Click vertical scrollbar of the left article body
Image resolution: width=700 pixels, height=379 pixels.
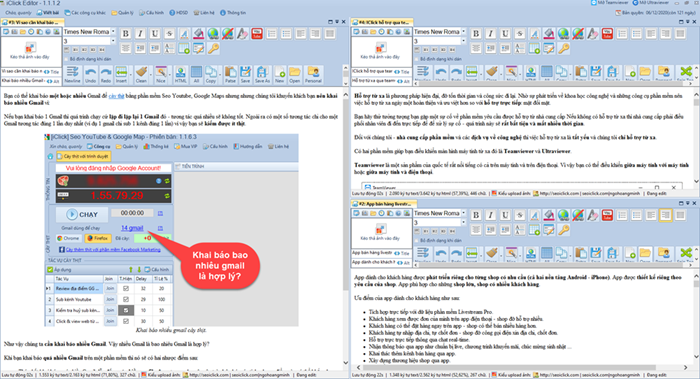coord(346,229)
